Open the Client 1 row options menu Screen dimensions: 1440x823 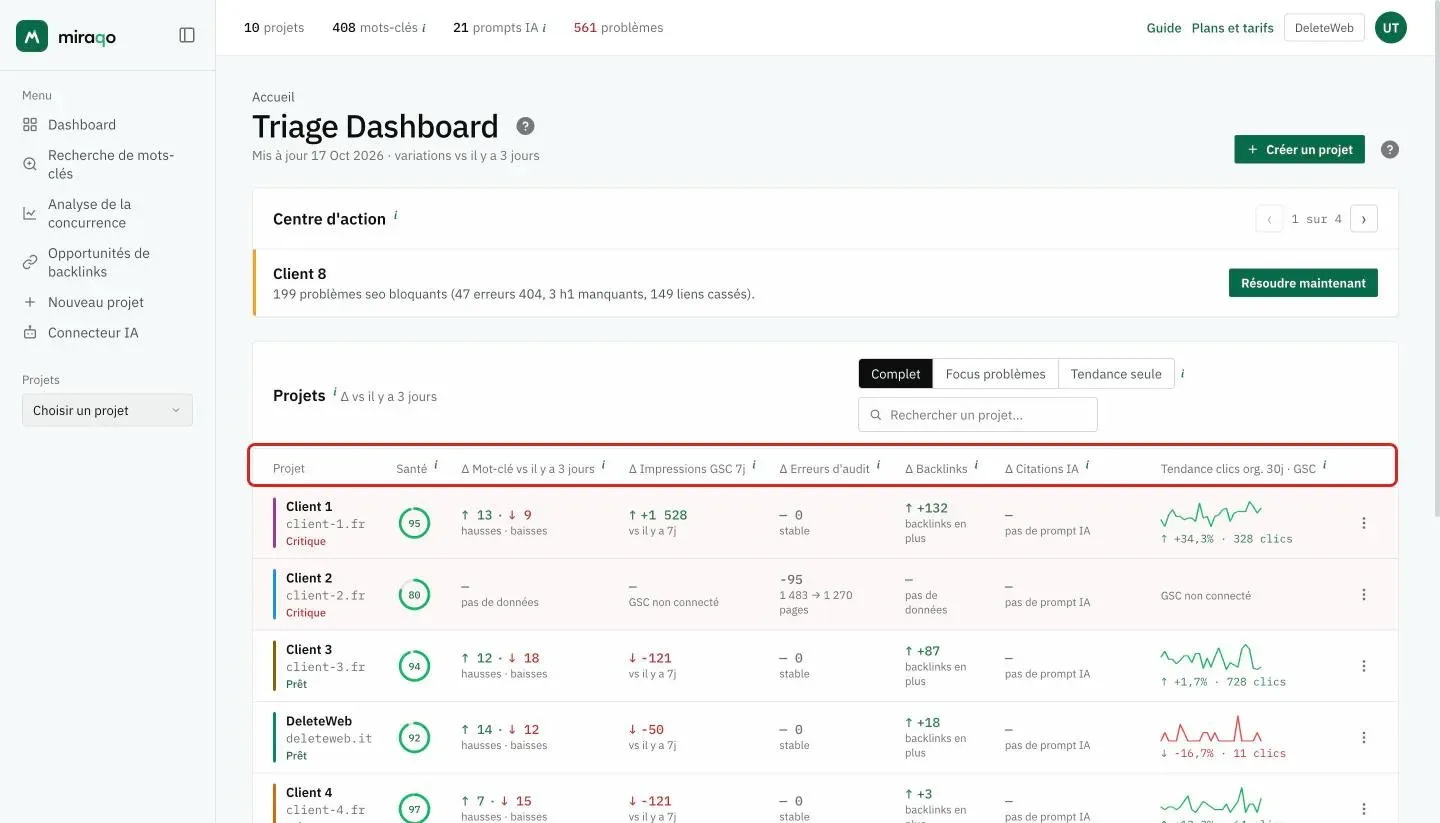coord(1364,523)
